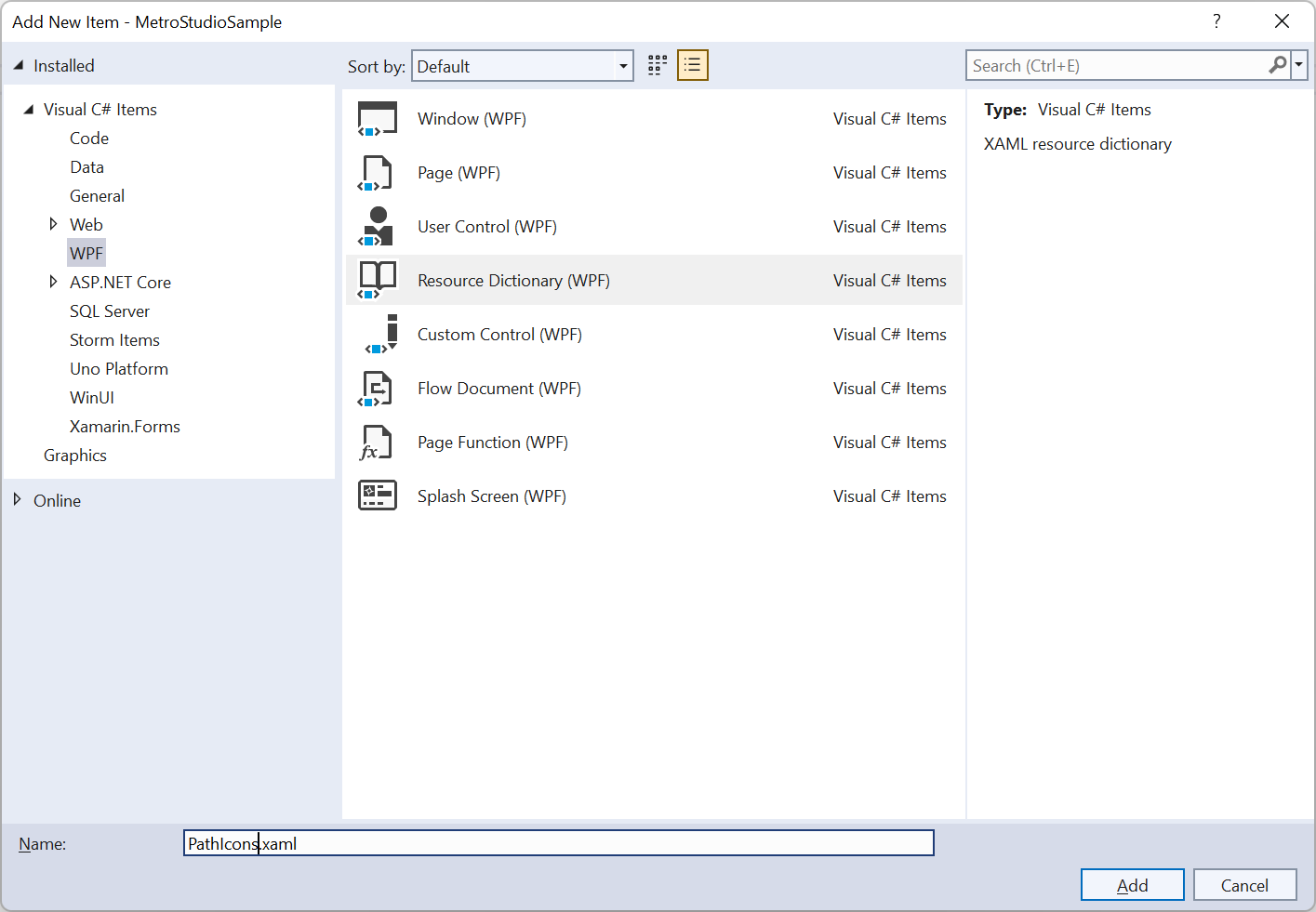Open the Sort by Default dropdown
Viewport: 1316px width, 912px height.
[x=523, y=66]
